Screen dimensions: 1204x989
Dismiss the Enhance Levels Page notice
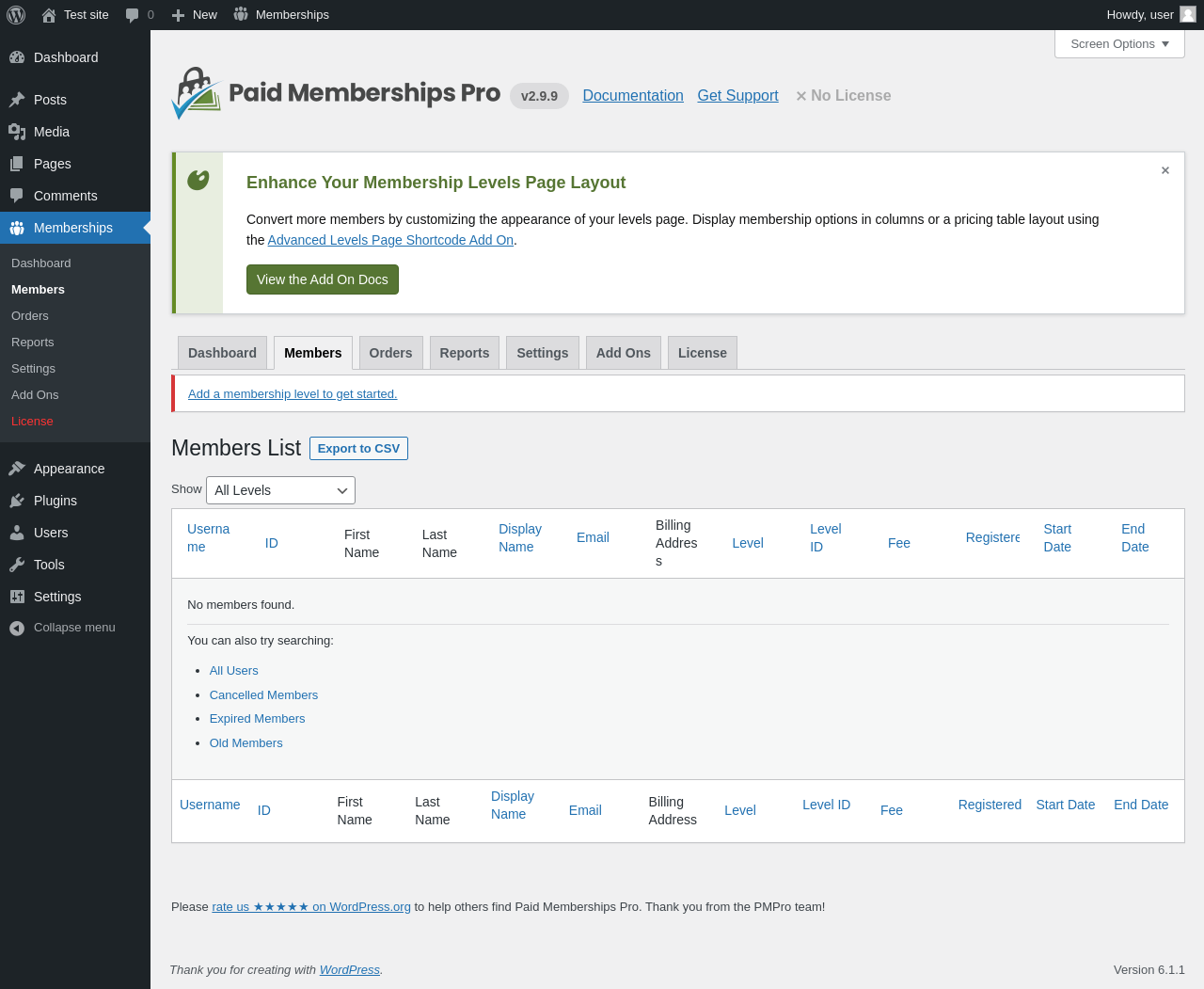1165,170
